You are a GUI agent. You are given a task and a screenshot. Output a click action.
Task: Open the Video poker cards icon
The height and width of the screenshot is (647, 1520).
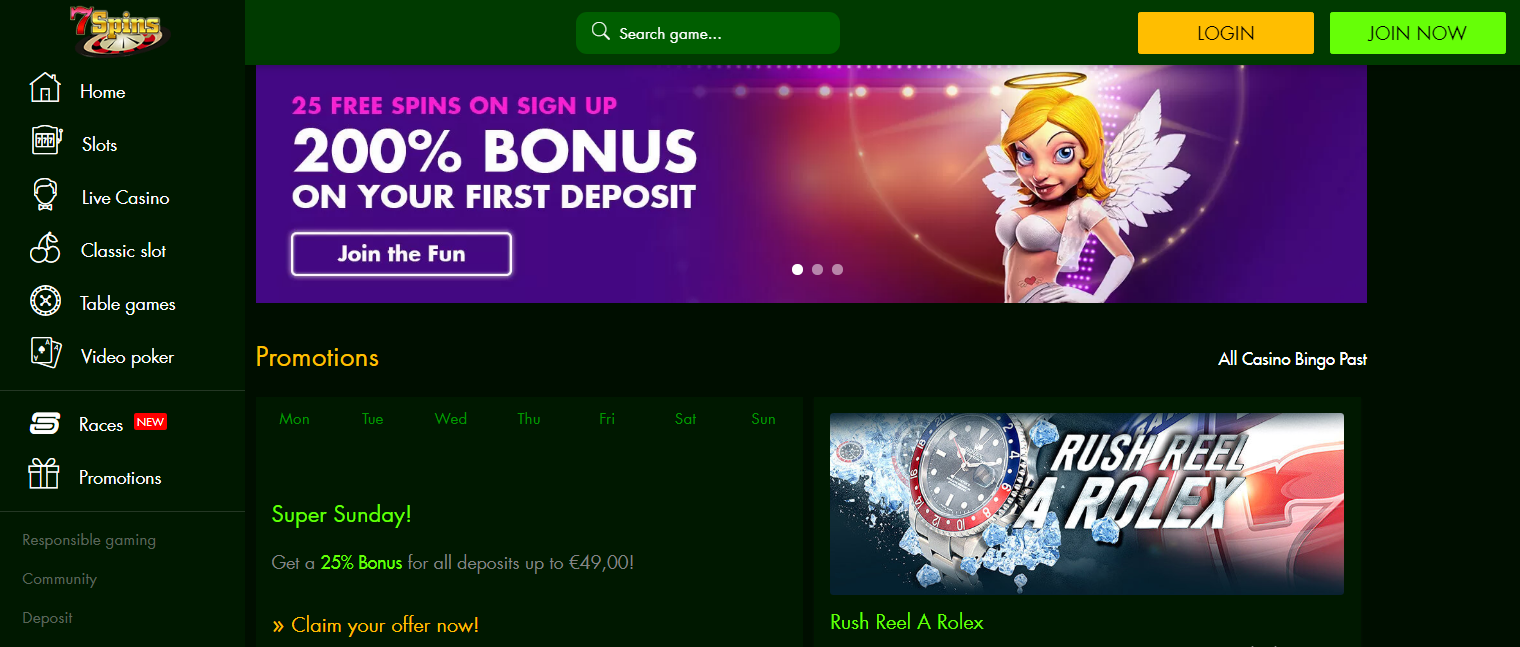point(46,353)
